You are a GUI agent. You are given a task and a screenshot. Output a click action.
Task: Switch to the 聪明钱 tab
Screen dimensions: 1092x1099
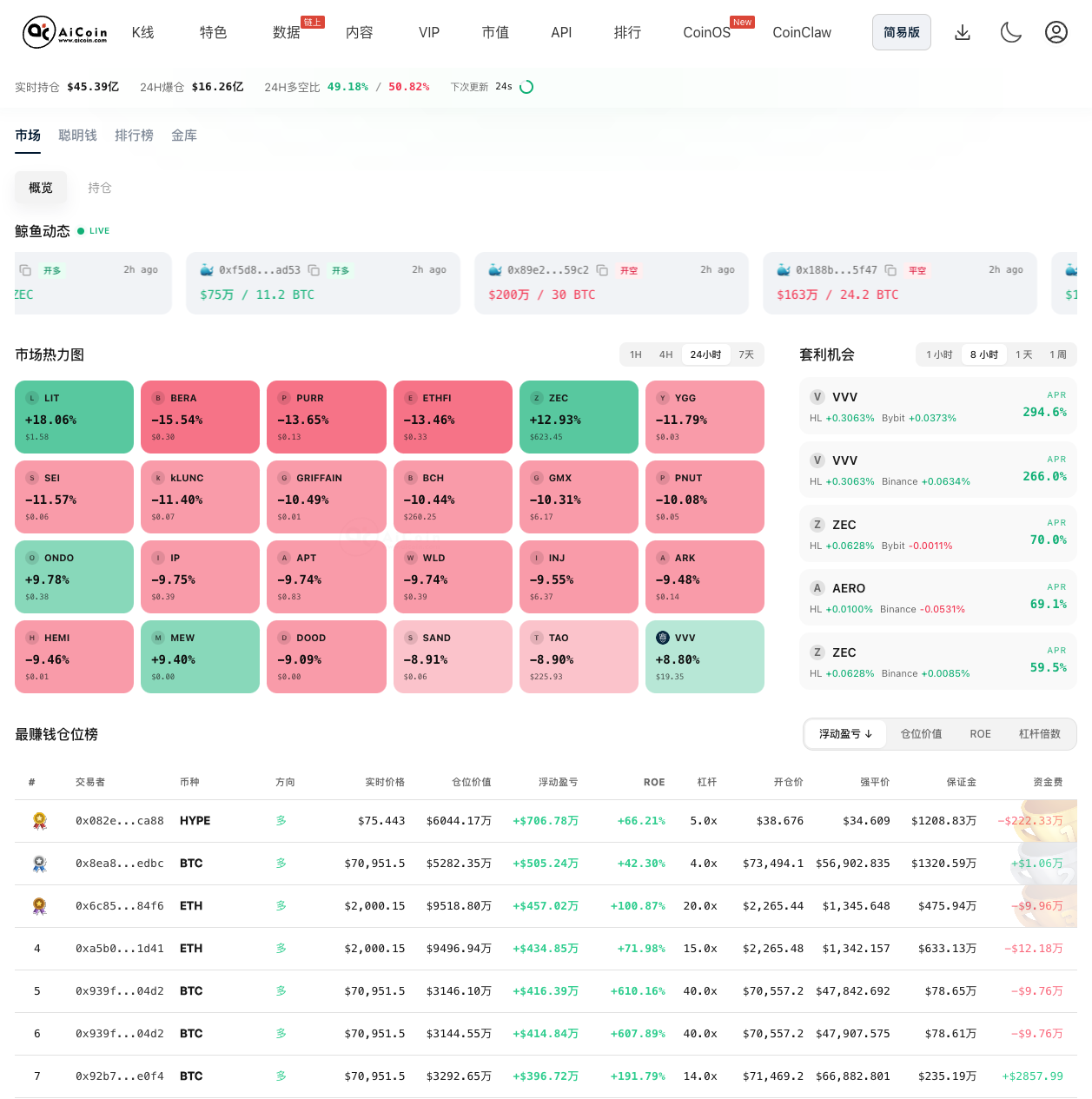click(x=77, y=136)
